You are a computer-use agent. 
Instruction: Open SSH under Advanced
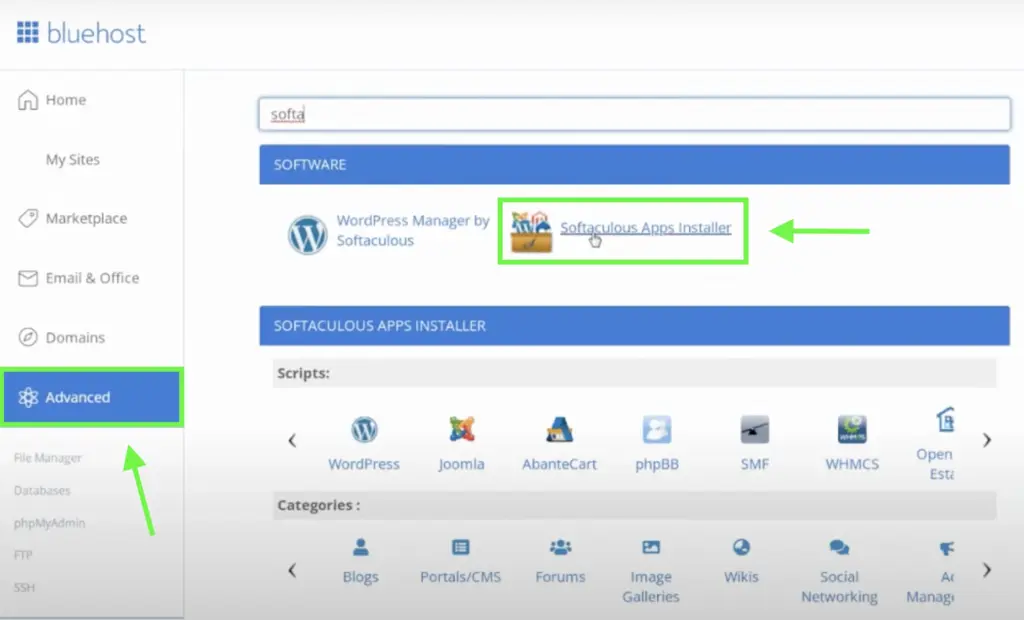tap(24, 587)
